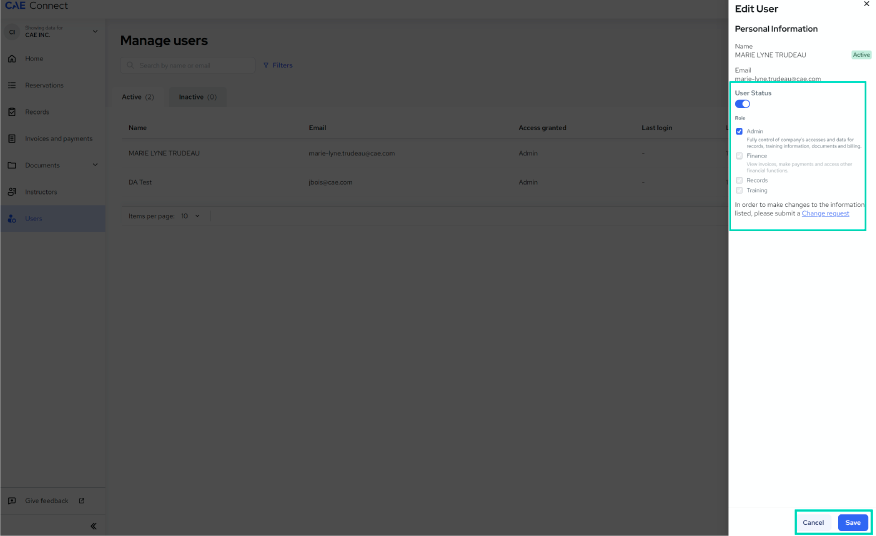Click Admin access cell for DA Test
Image resolution: width=876 pixels, height=536 pixels.
pos(528,182)
